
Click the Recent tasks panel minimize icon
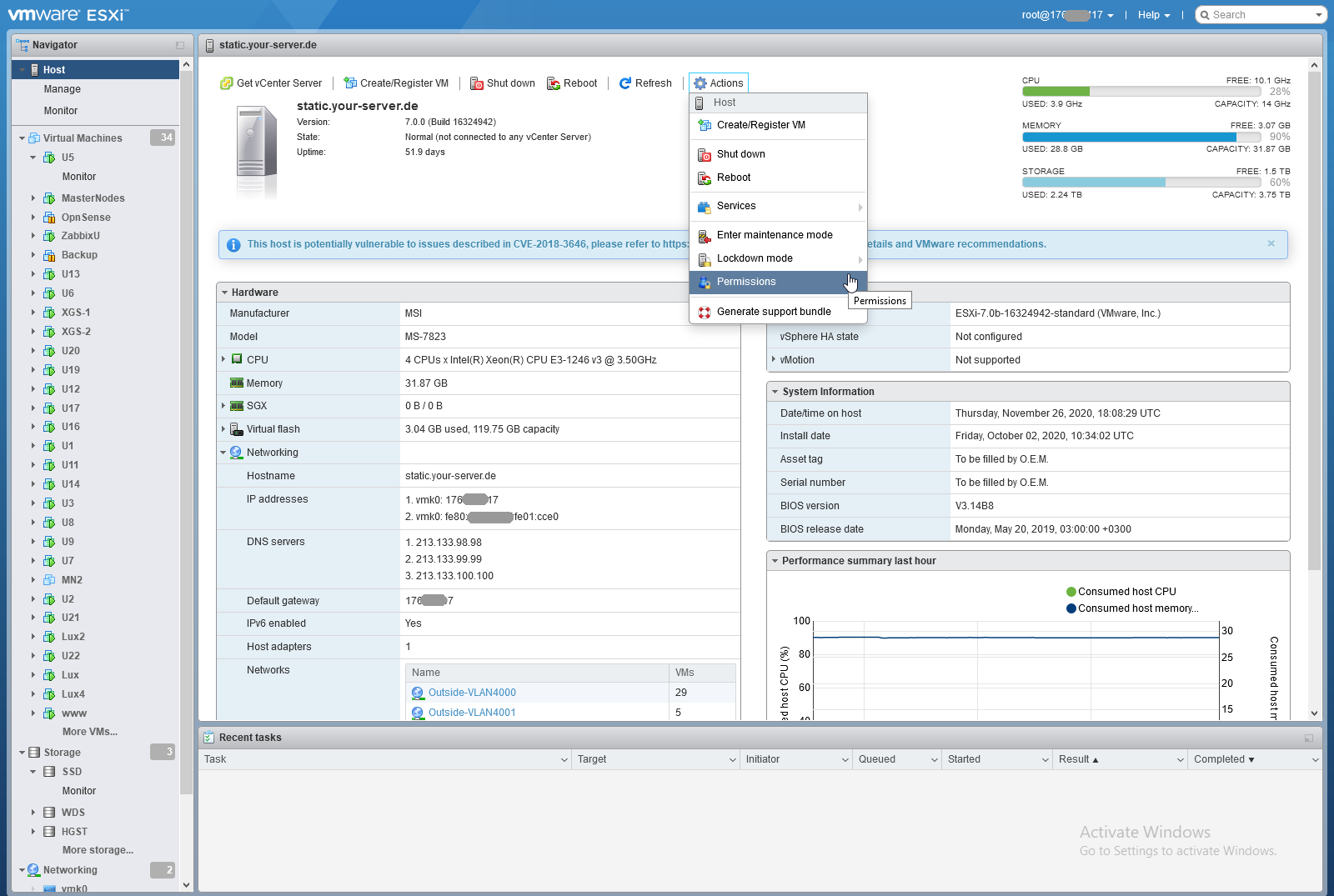1309,738
